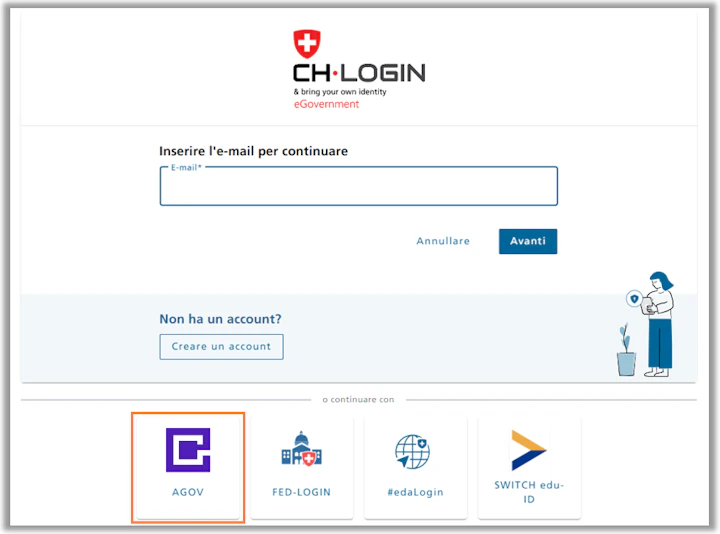Click the 'o continuare con' divider text

click(359, 399)
